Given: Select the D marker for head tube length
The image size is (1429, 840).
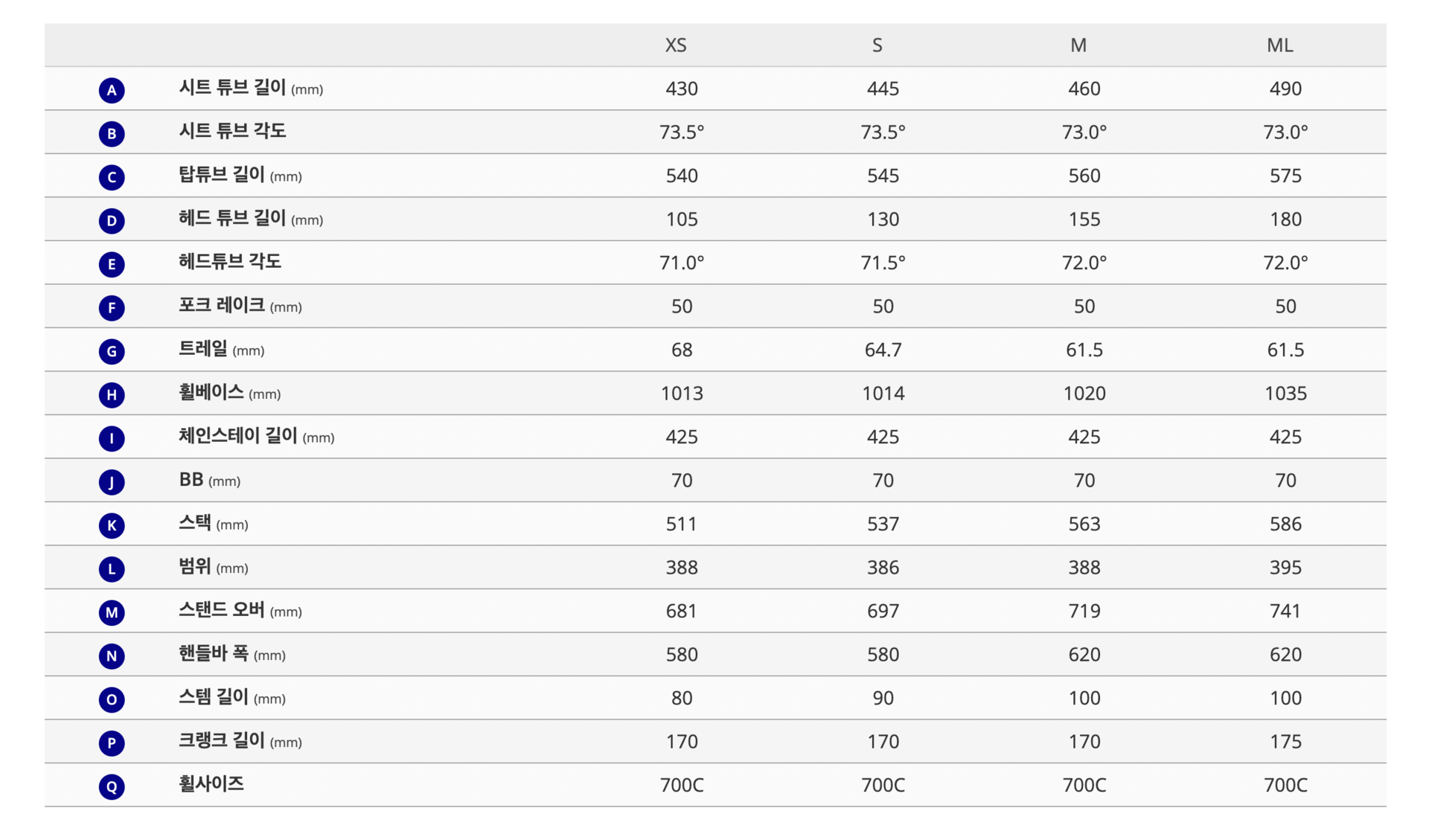Looking at the screenshot, I should 112,220.
